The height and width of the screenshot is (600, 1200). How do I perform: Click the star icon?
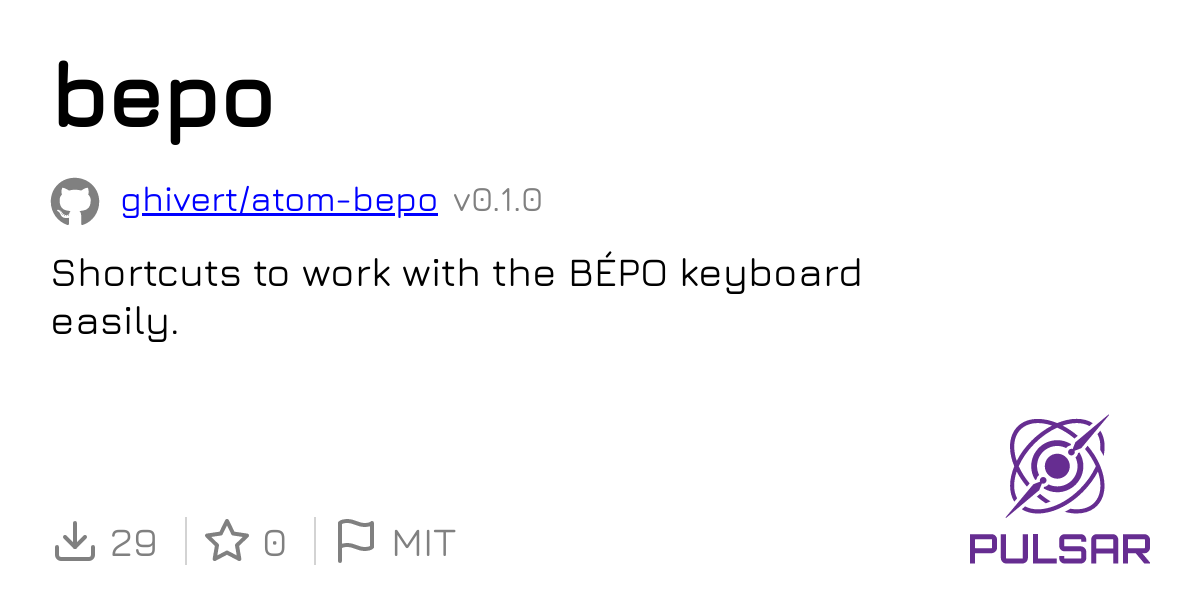coord(227,542)
